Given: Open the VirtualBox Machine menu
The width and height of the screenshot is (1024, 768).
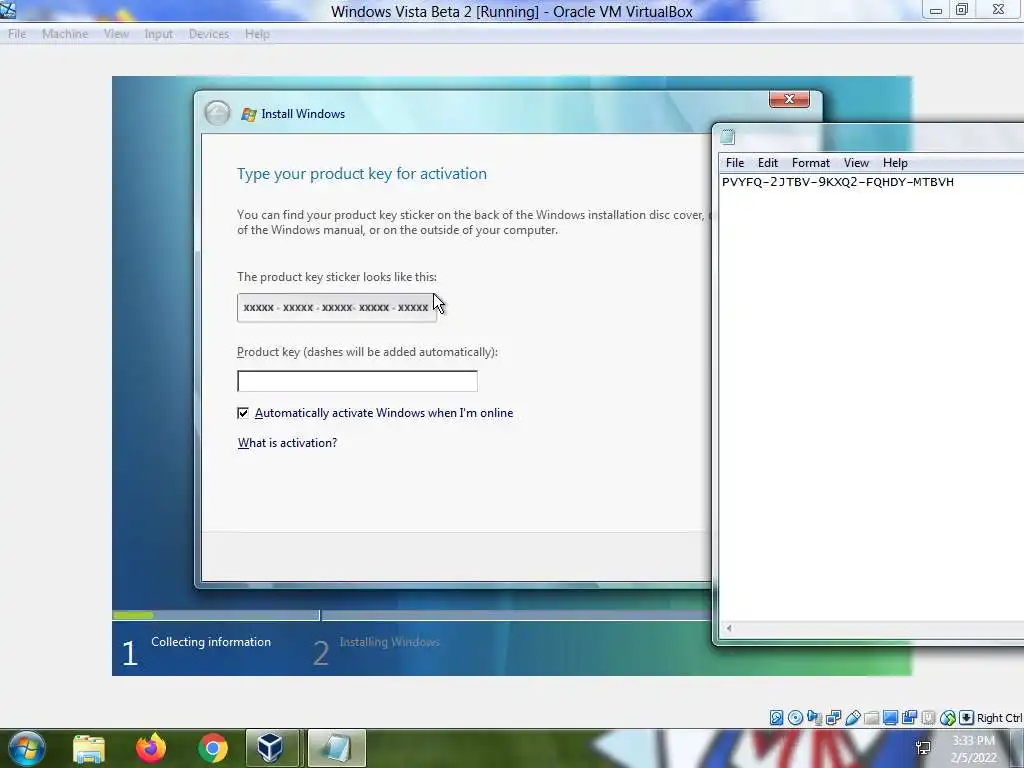Looking at the screenshot, I should click(x=65, y=34).
